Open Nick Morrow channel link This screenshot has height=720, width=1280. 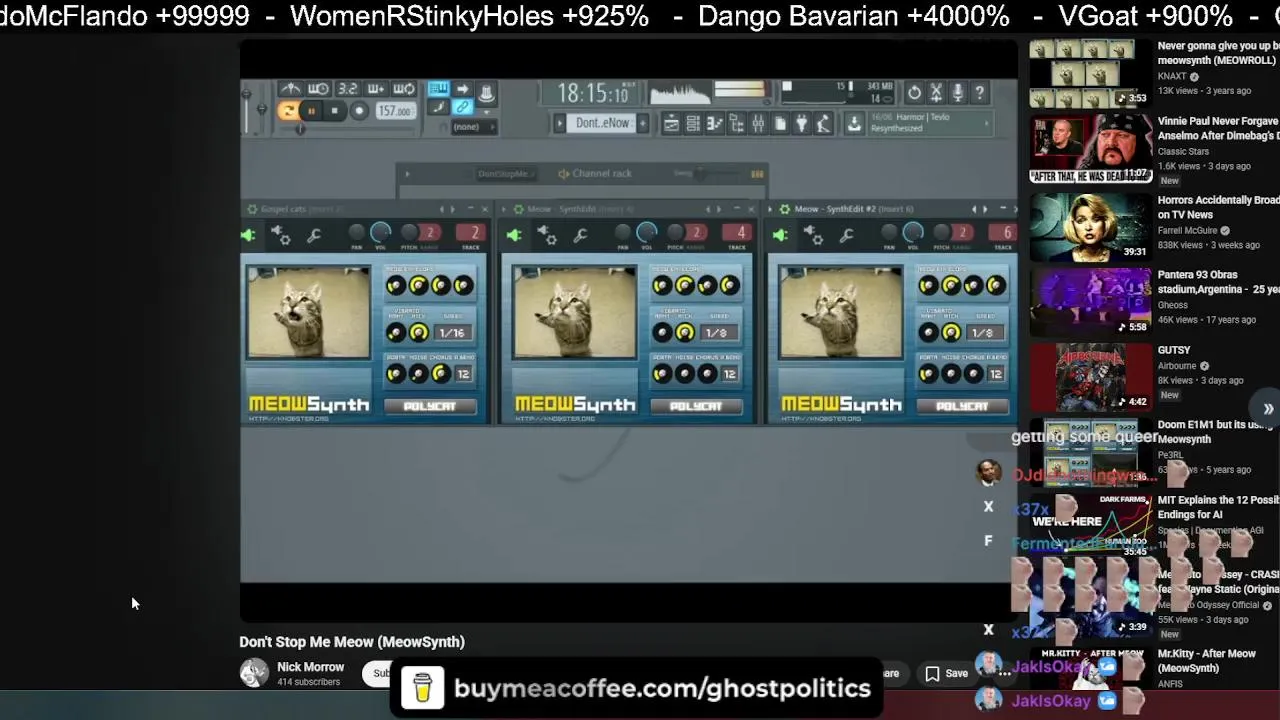point(310,667)
